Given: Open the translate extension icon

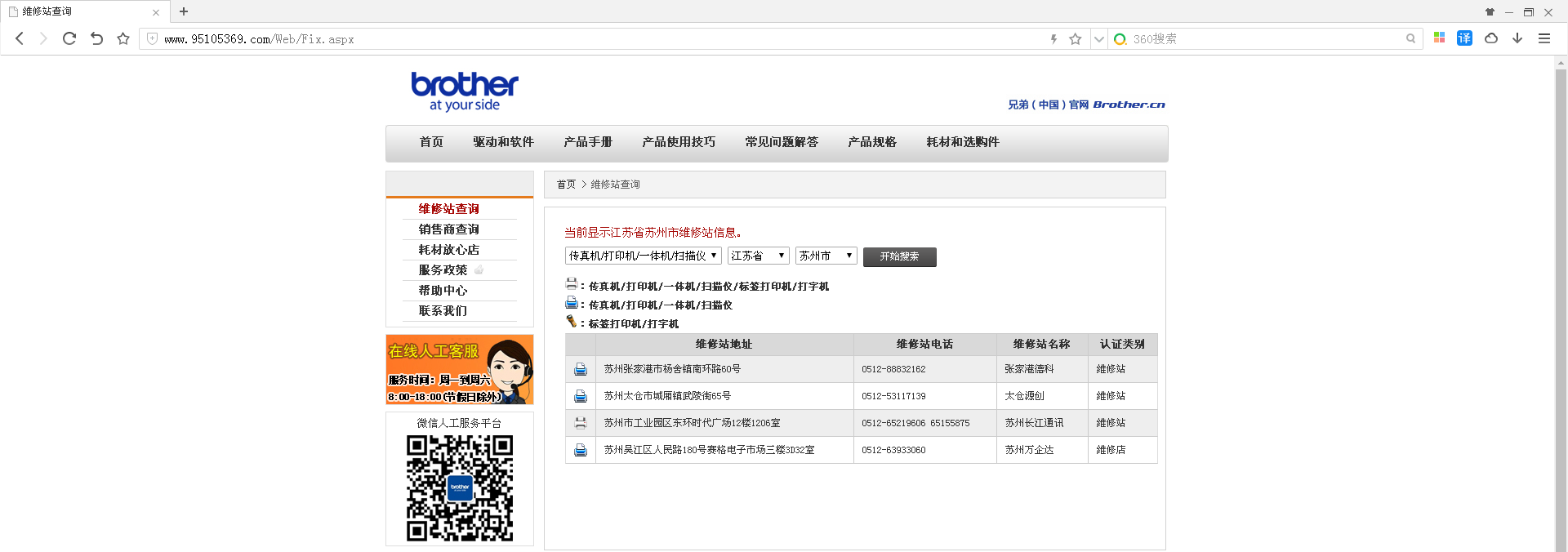Looking at the screenshot, I should 1464,38.
